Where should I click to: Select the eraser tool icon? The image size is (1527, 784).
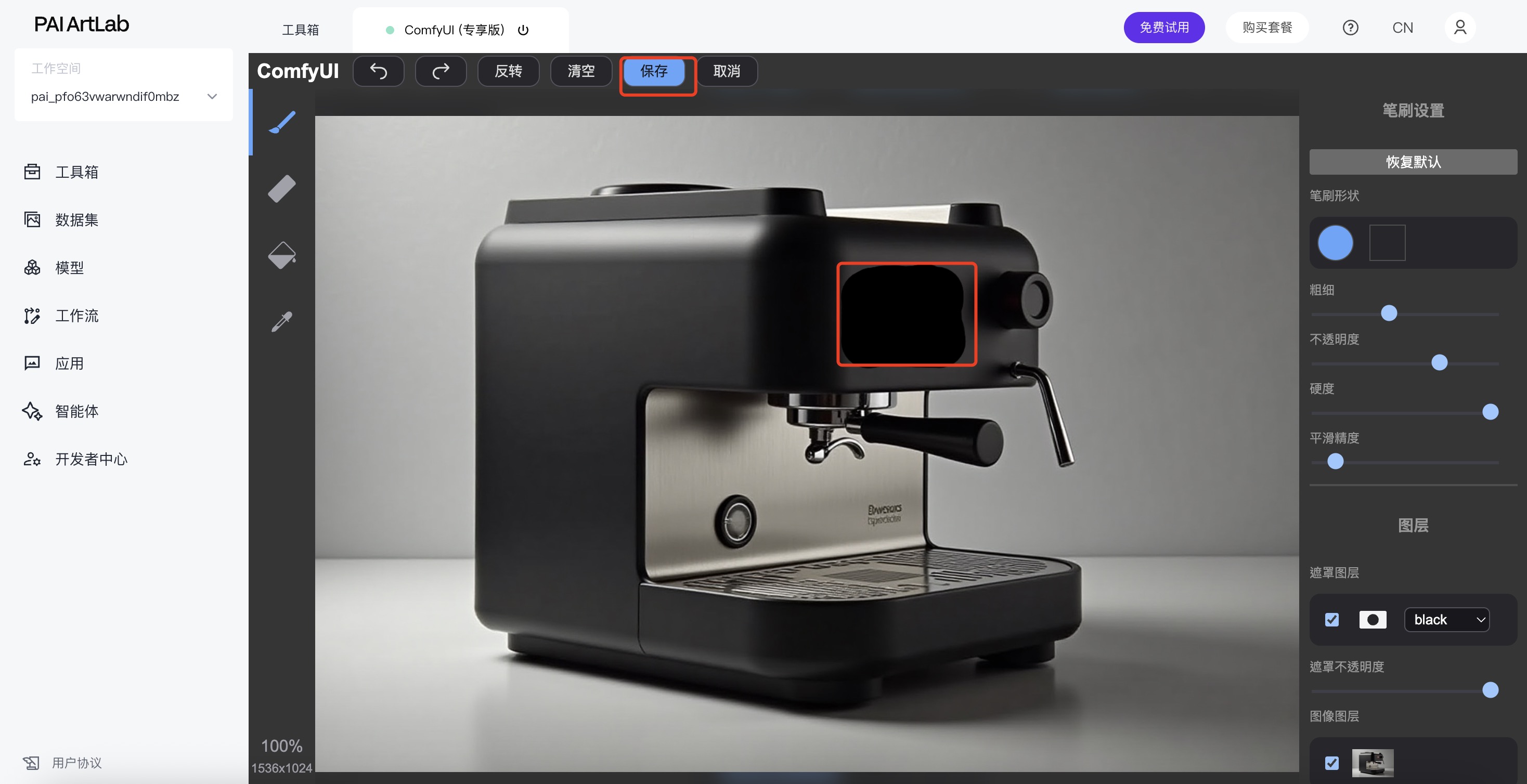click(x=282, y=189)
